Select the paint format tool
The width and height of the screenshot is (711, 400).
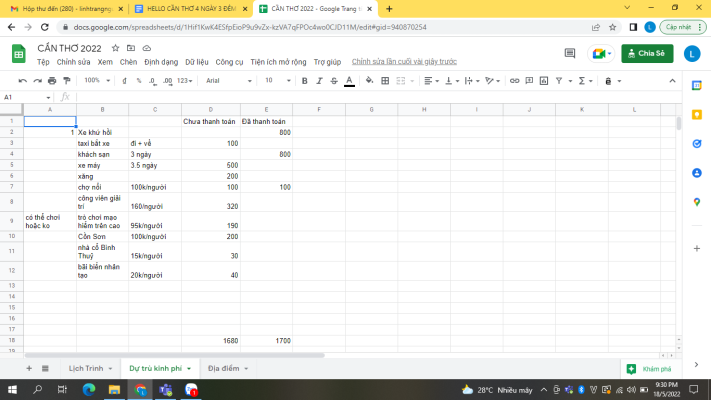point(67,80)
